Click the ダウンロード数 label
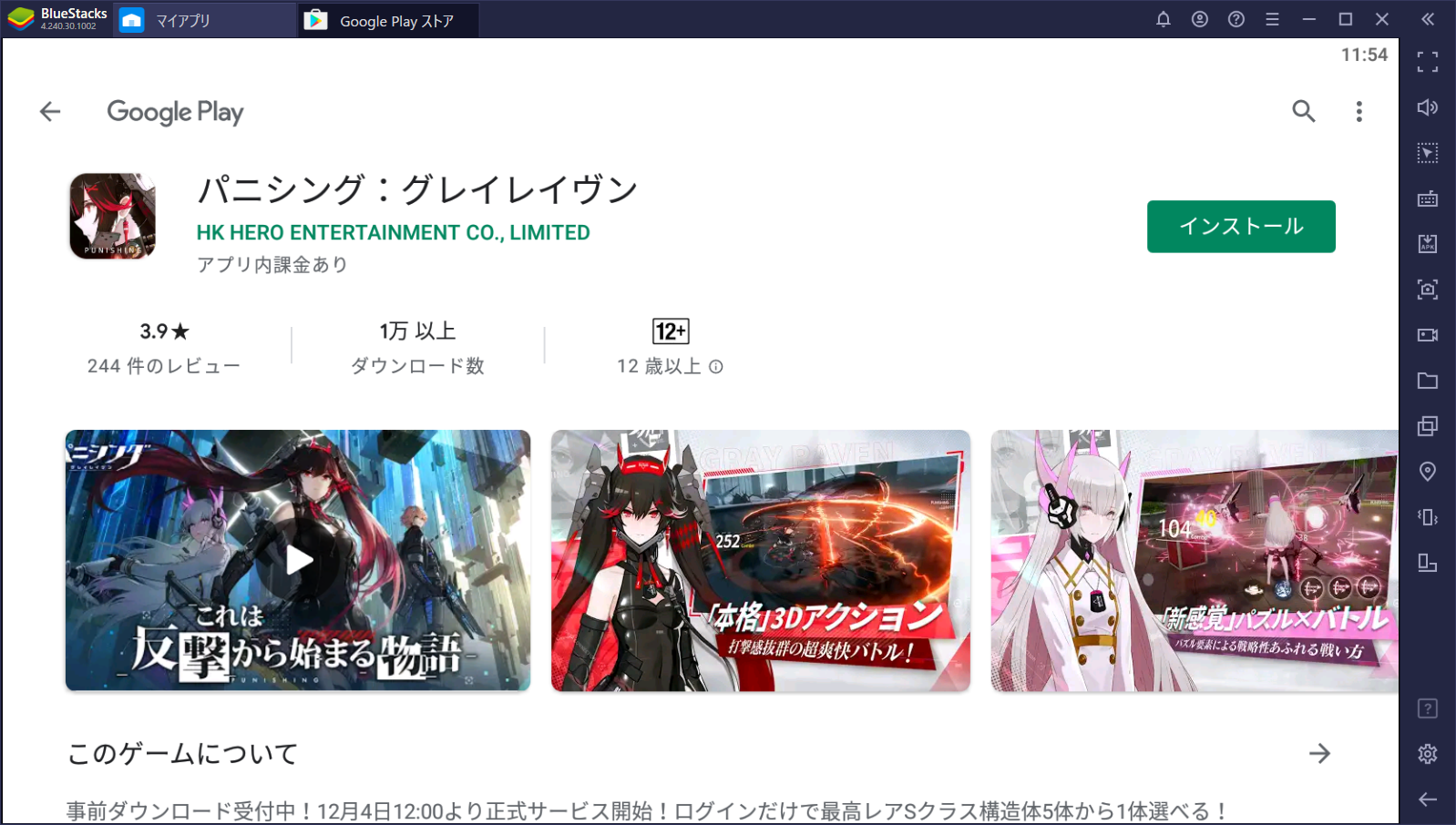1456x825 pixels. point(417,366)
